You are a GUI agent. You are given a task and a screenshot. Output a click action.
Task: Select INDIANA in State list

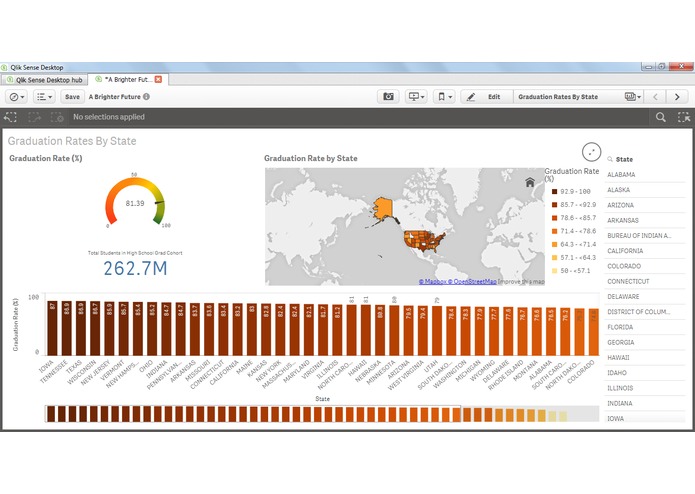645,403
